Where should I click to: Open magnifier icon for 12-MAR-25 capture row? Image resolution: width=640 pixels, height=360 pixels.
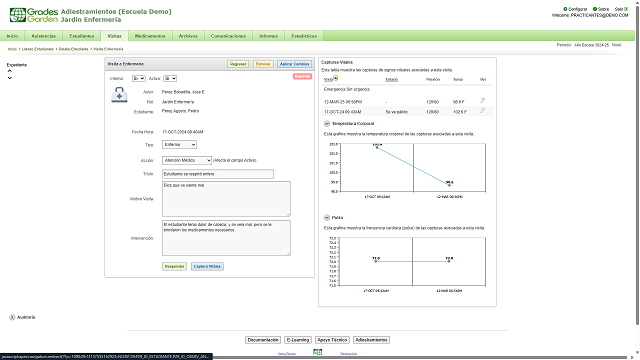[x=483, y=100]
